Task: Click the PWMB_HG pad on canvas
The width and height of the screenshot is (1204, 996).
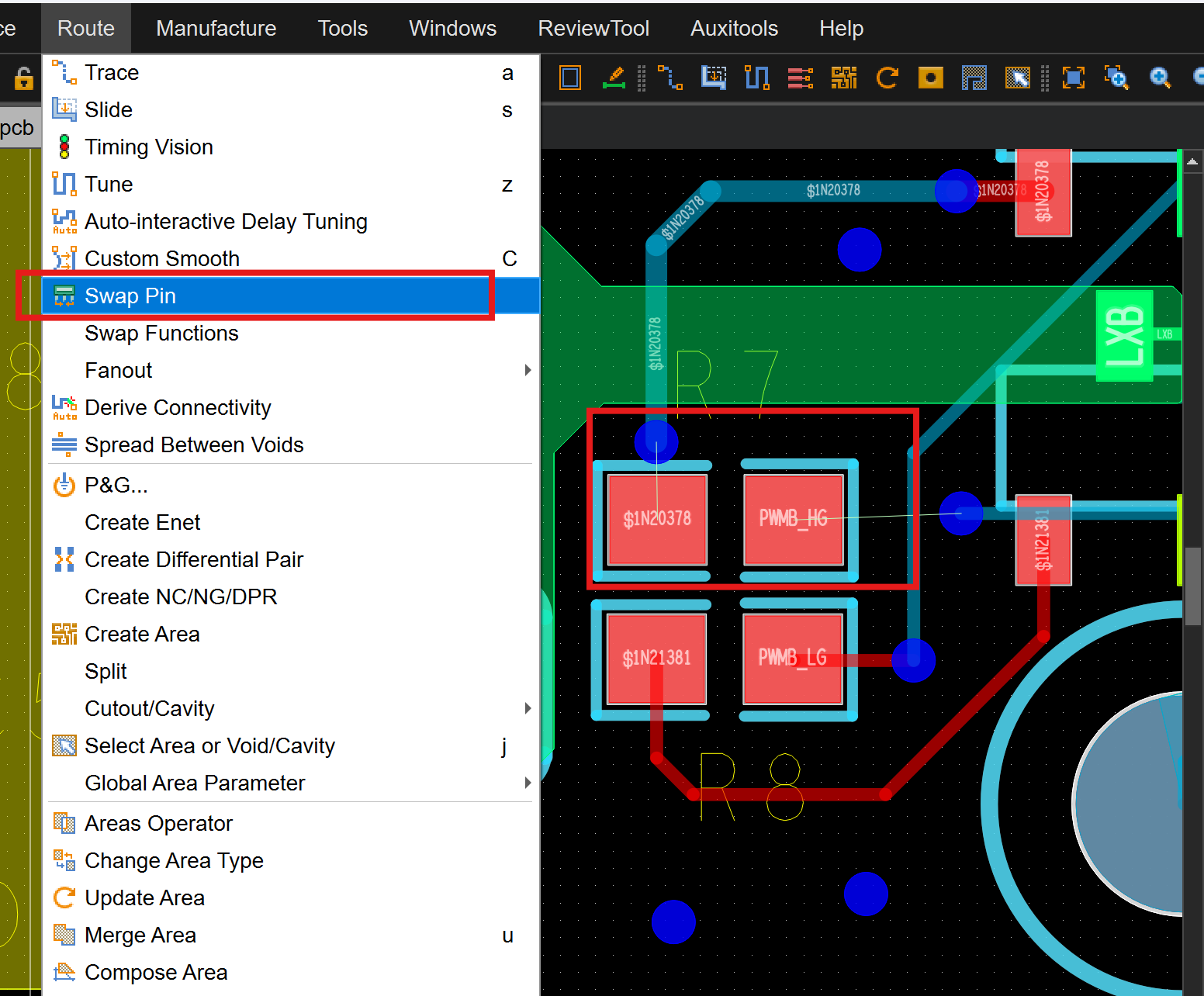Action: [793, 519]
